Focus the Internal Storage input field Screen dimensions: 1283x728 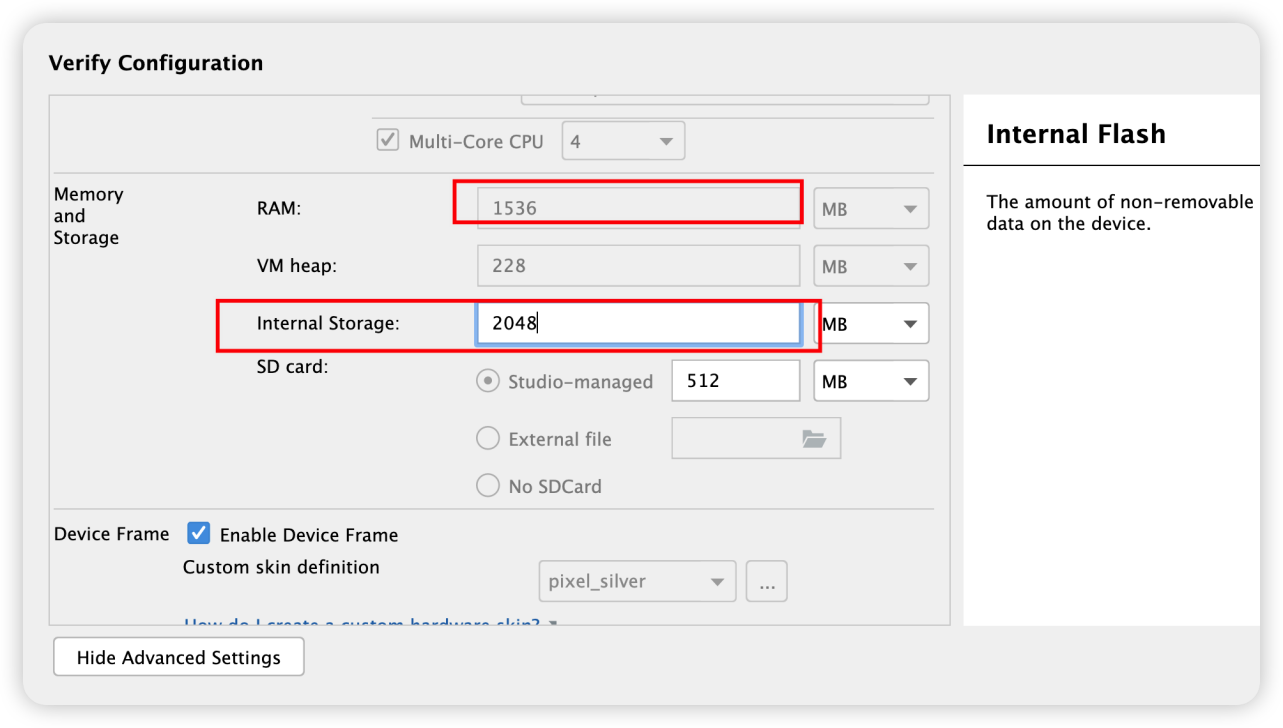coord(638,324)
